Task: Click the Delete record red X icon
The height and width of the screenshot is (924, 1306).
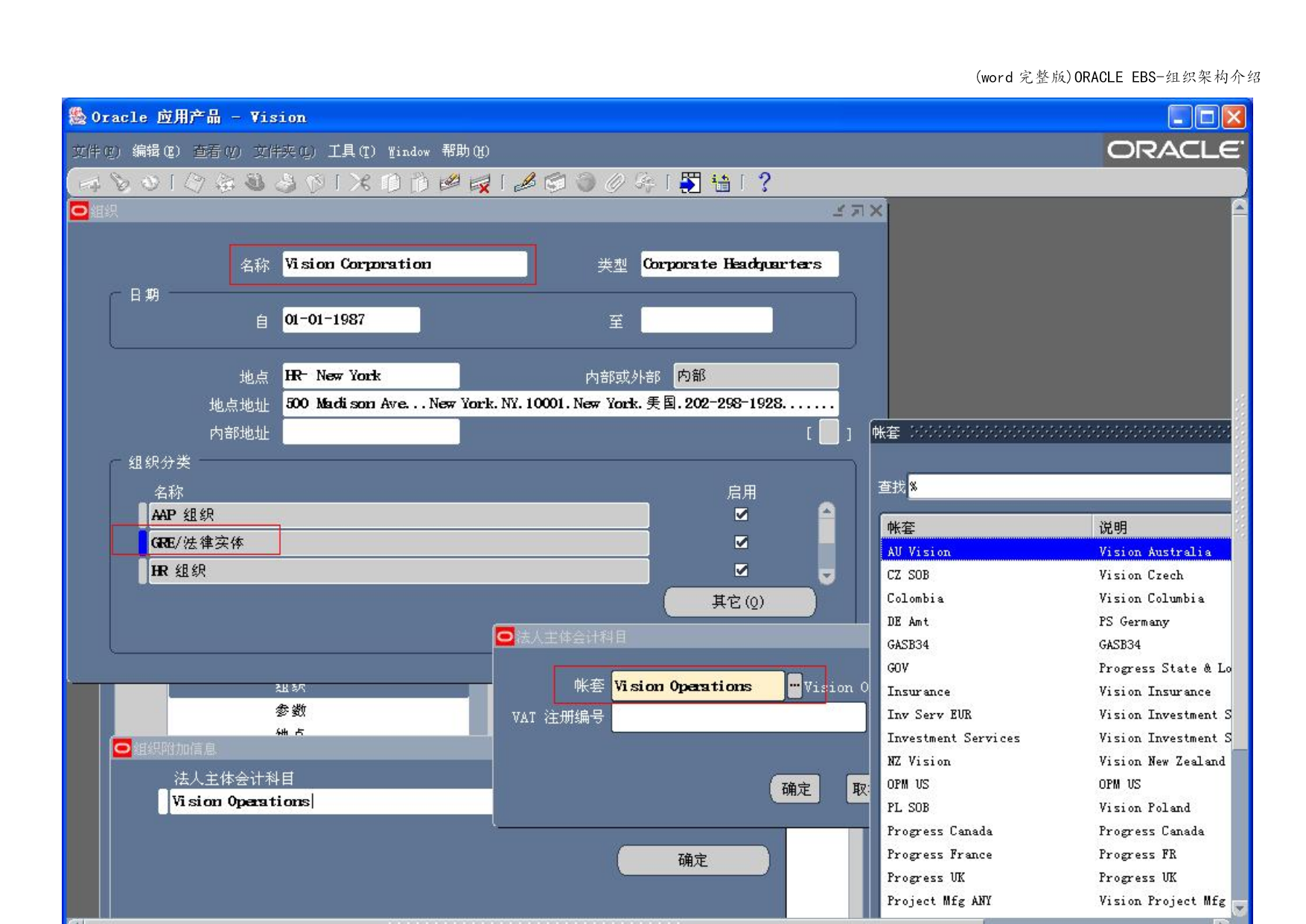Action: 480,182
